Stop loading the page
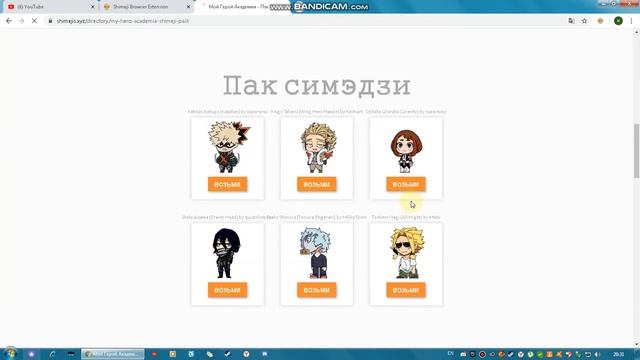Viewport: 640px width, 360px height. tap(34, 21)
